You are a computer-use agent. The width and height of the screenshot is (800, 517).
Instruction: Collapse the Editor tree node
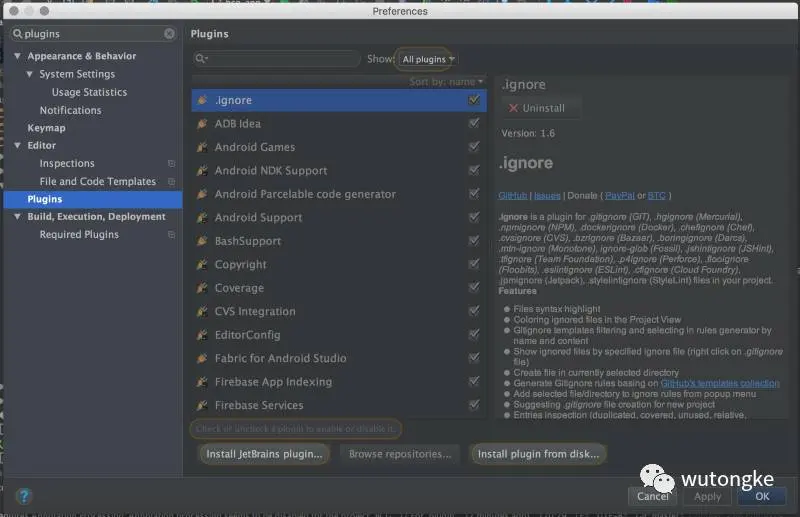tap(17, 145)
